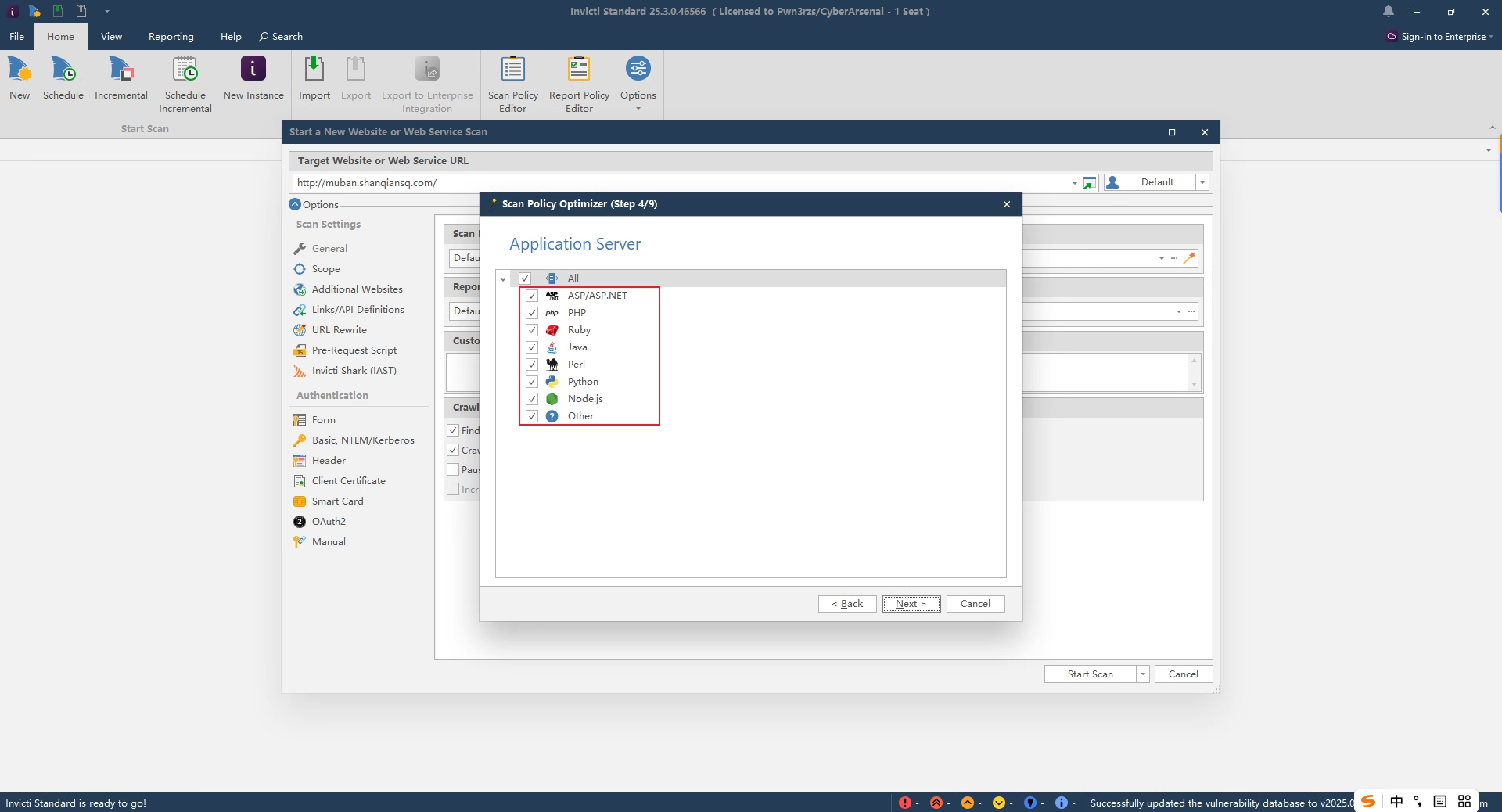Go Back in the optimizer wizard

[847, 604]
